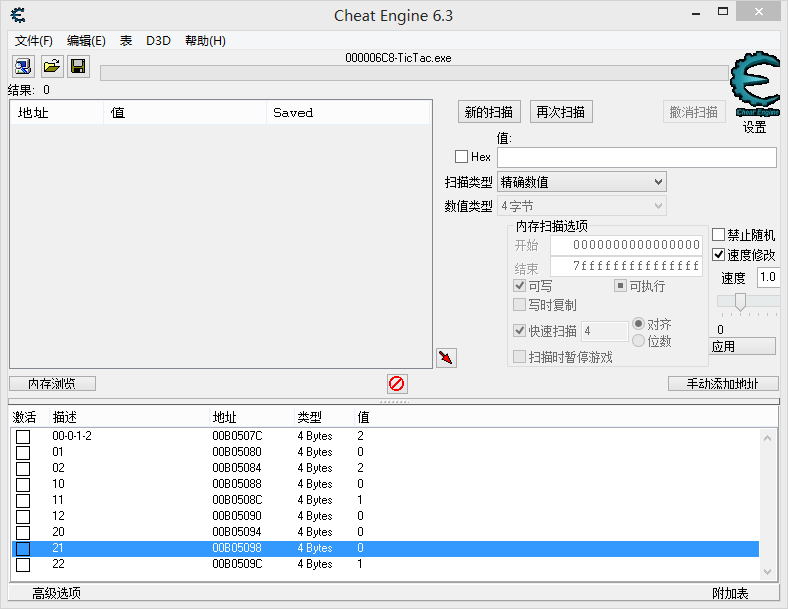The image size is (788, 609).
Task: Click the 新的扫描 button
Action: 489,112
